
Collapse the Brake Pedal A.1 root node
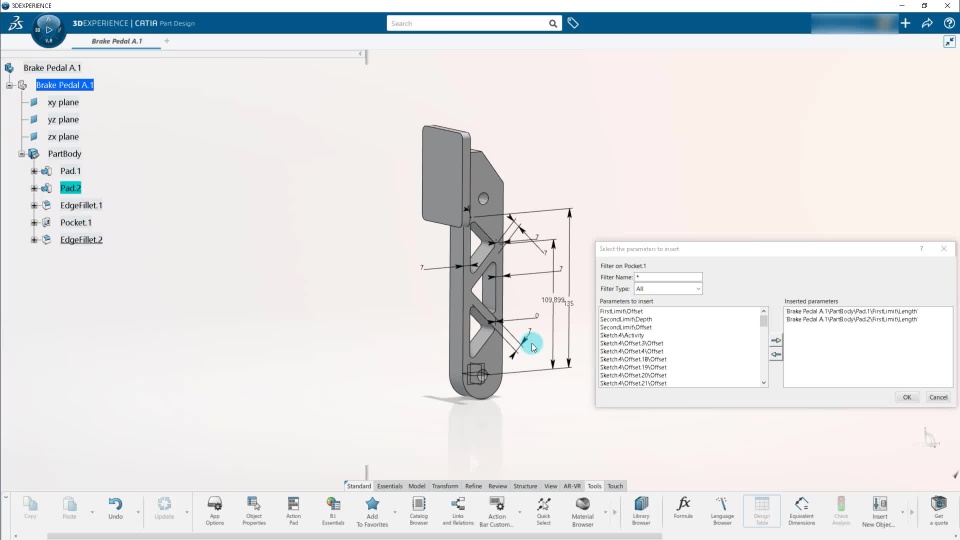click(x=9, y=85)
